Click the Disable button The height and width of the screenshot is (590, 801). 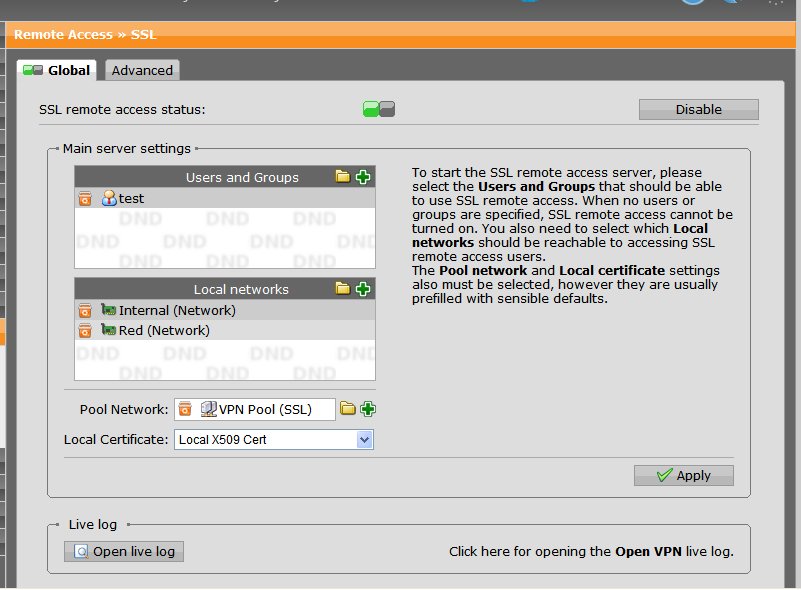pos(698,109)
